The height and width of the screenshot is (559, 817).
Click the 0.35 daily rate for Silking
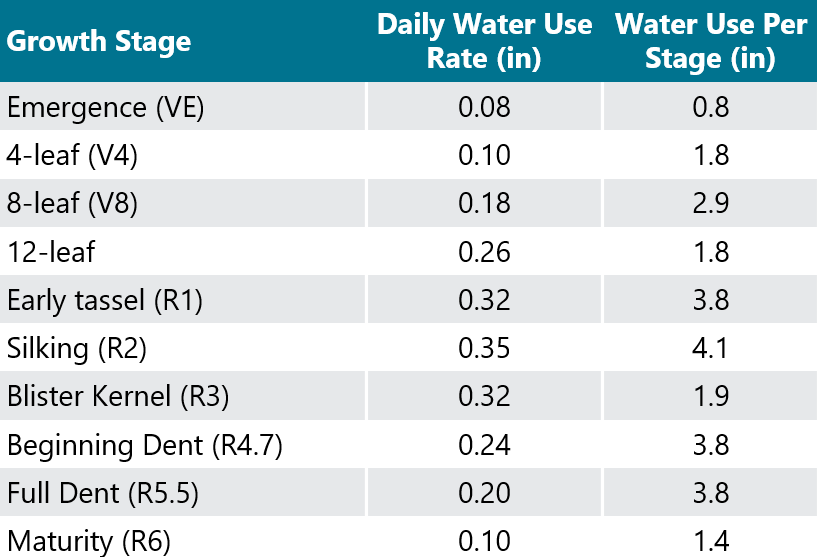pos(484,347)
